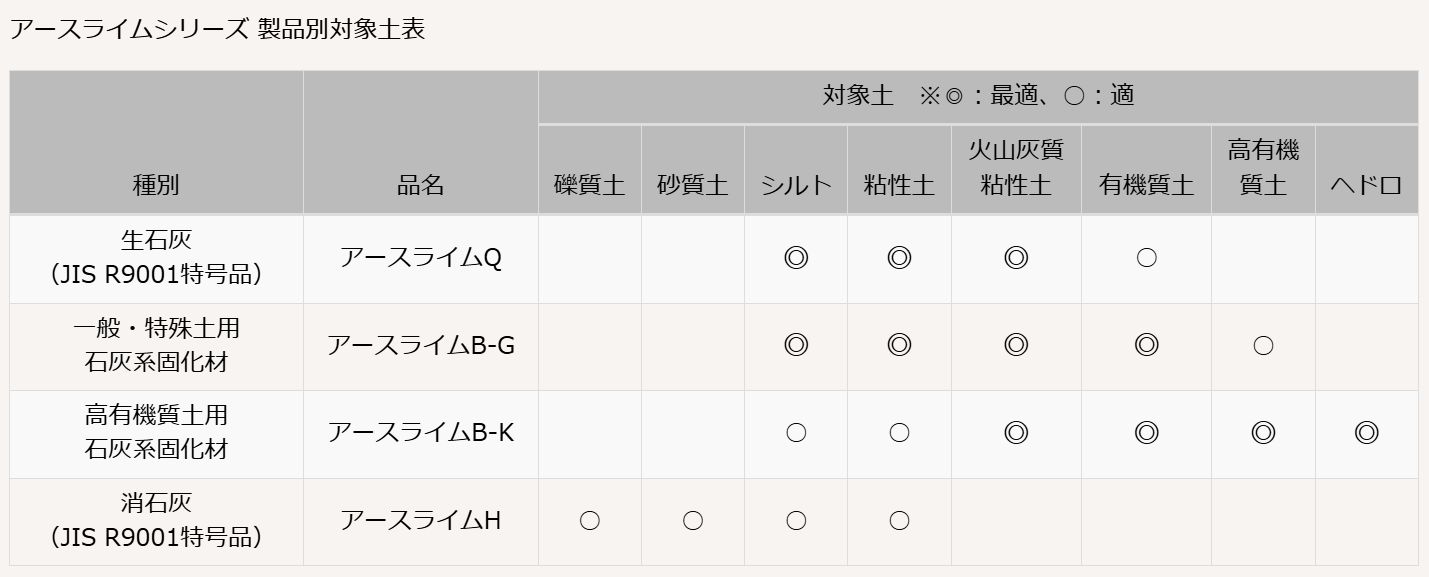Click the 生石灰 (JIS R9001特号品) category cell
The height and width of the screenshot is (577, 1429).
pyautogui.click(x=156, y=259)
